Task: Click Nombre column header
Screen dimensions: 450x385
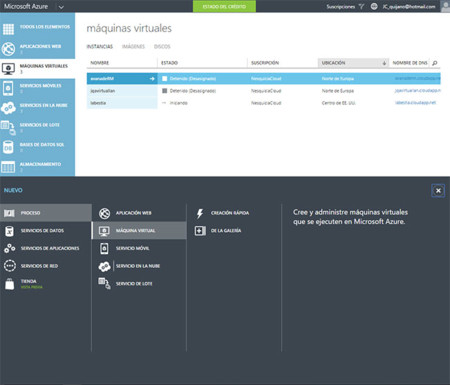Action: point(100,63)
